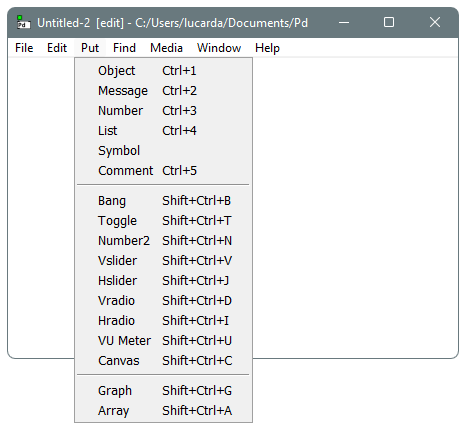
Task: Insert a Number box via Put menu
Action: point(163,111)
